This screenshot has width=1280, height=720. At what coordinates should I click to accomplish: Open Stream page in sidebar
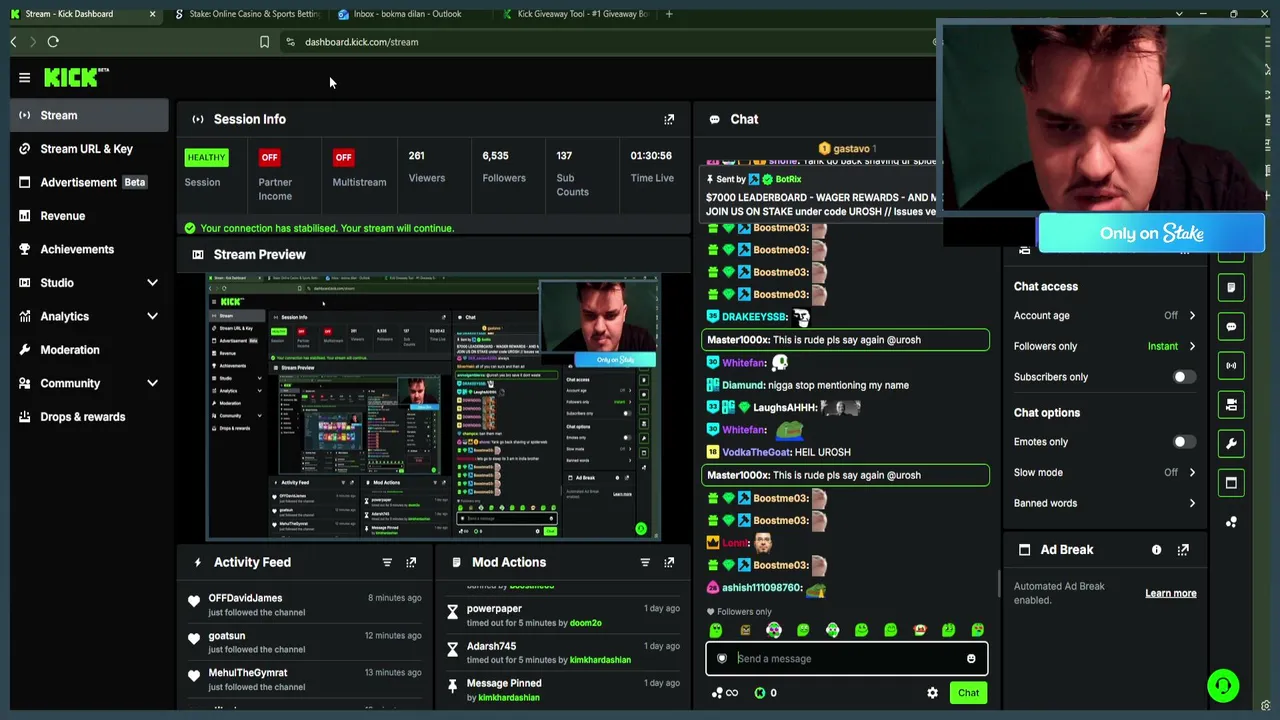click(89, 115)
